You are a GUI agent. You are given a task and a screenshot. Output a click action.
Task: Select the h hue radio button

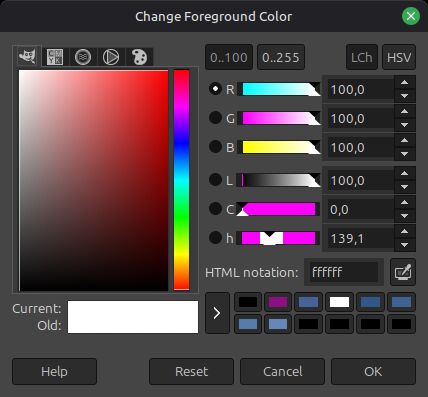[215, 238]
